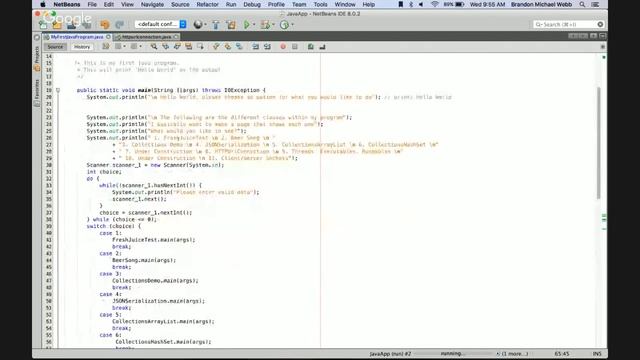Image resolution: width=640 pixels, height=360 pixels.
Task: Click the Save All toolbar icon
Action: [87, 25]
